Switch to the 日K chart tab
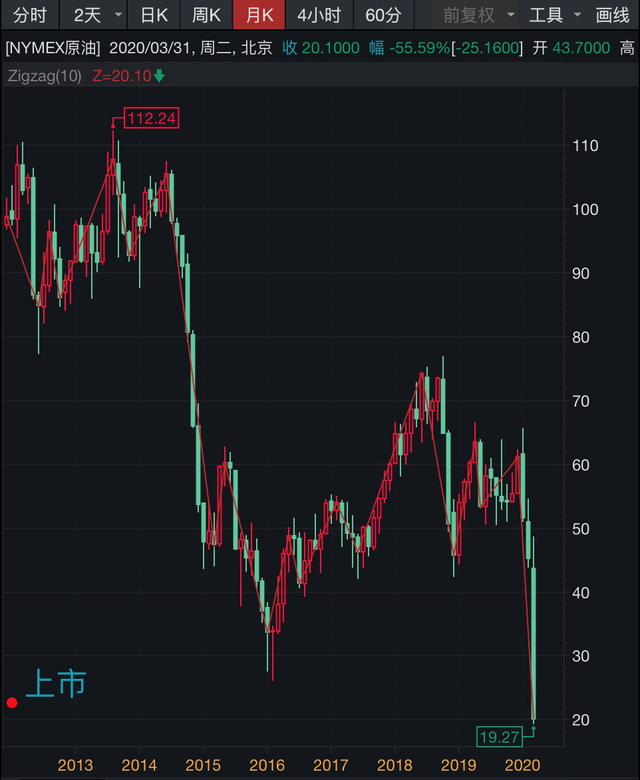640x780 pixels. [154, 15]
